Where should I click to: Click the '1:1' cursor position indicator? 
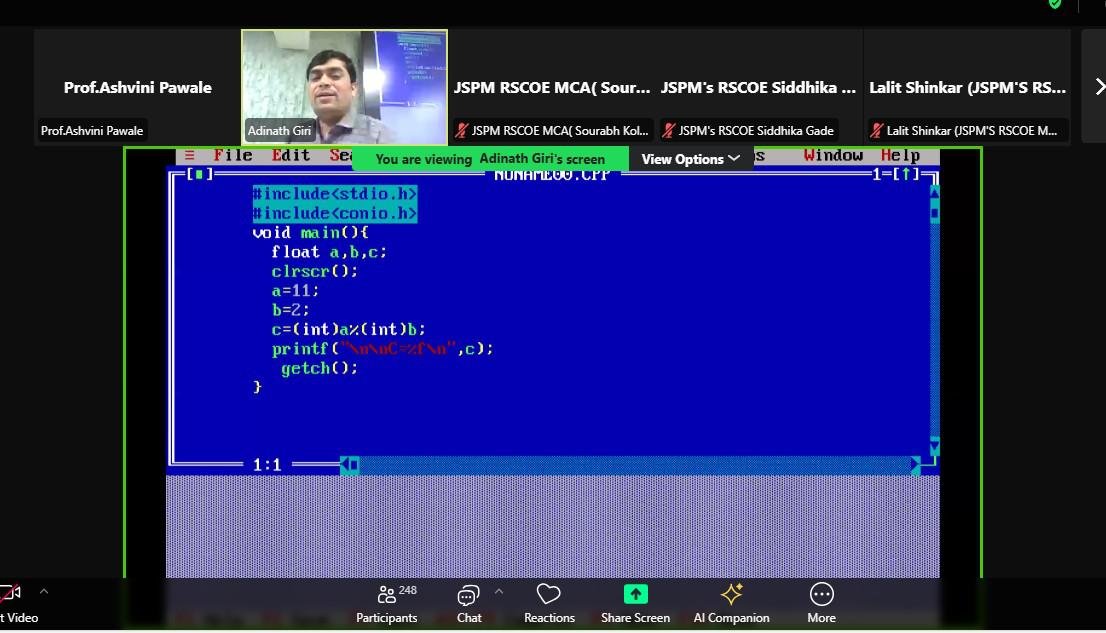point(267,464)
